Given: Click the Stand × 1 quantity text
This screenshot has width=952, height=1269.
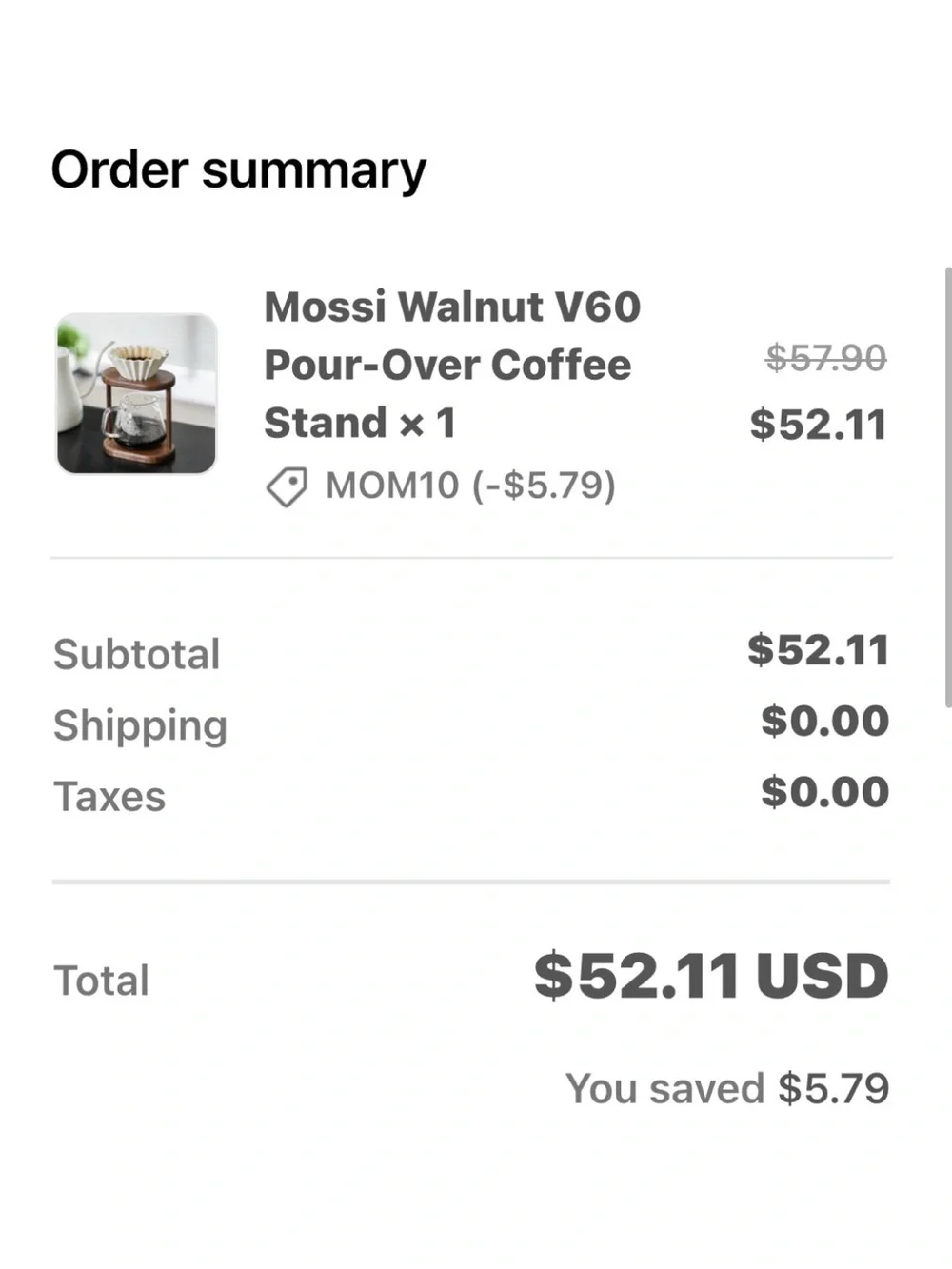Looking at the screenshot, I should pyautogui.click(x=360, y=424).
